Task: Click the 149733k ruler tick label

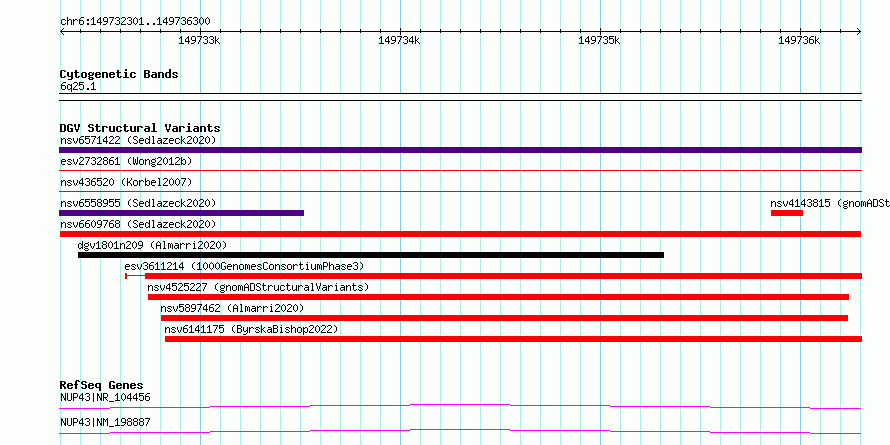Action: tap(199, 41)
